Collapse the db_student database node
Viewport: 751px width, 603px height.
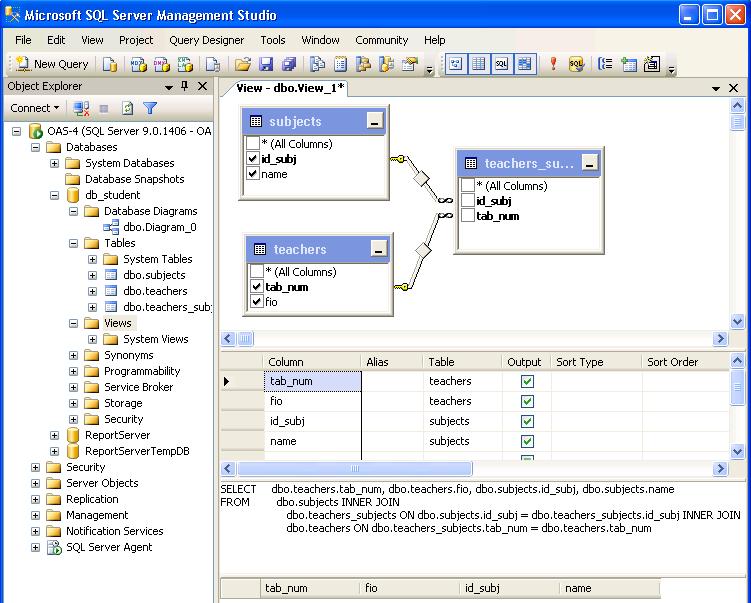pyautogui.click(x=55, y=195)
